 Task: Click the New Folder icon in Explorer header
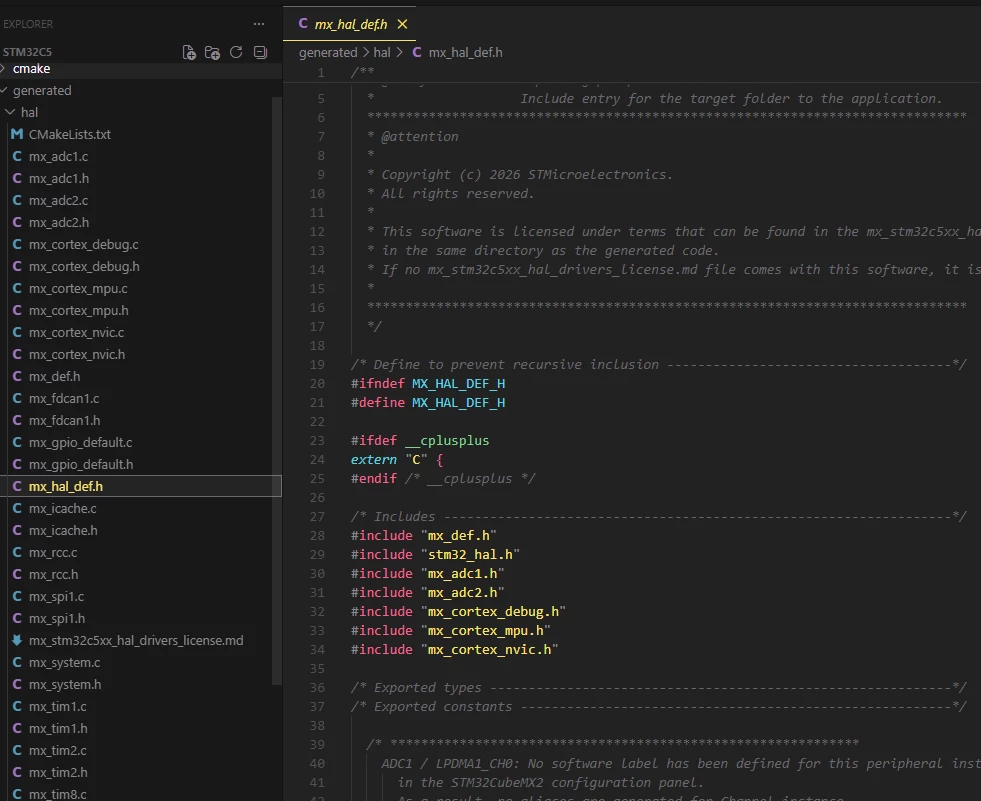click(x=213, y=53)
